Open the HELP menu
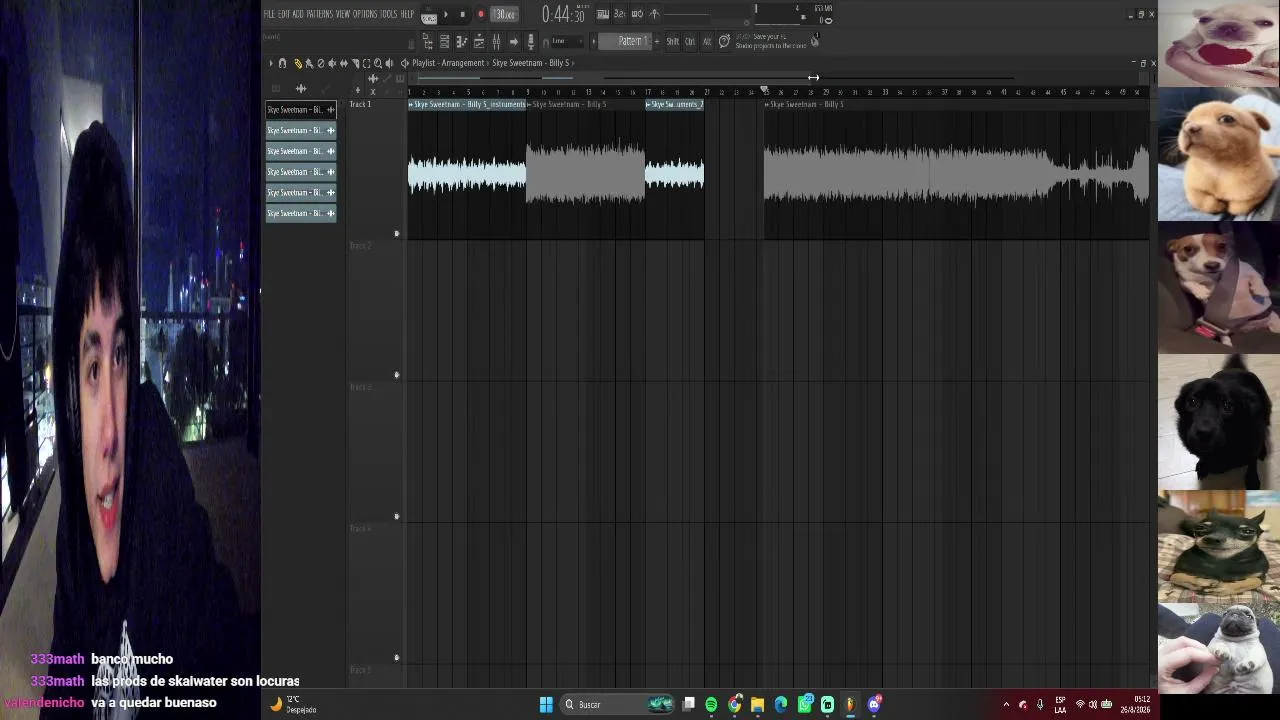Viewport: 1280px width, 720px height. pos(407,14)
